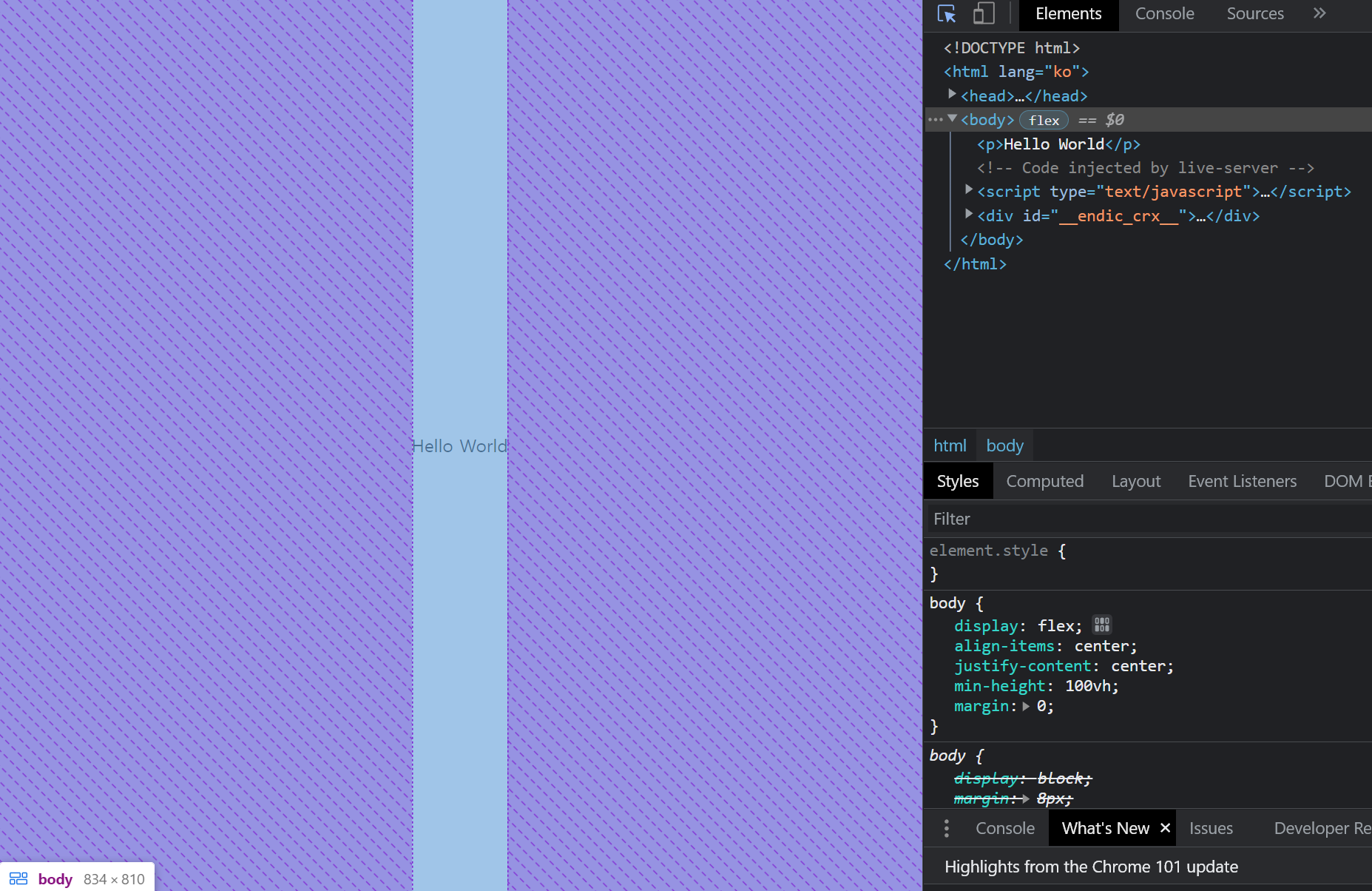
Task: Toggle the device toolbar icon
Action: tap(983, 14)
